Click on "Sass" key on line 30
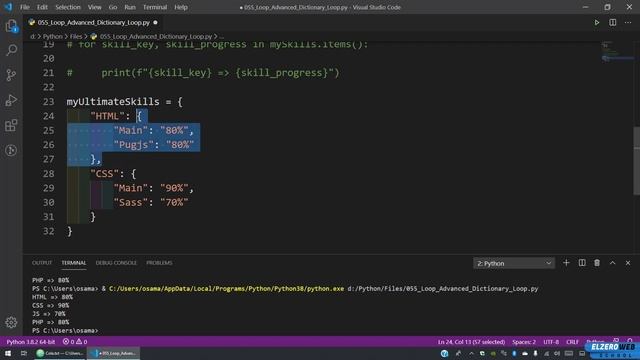This screenshot has height=360, width=640. pos(131,202)
